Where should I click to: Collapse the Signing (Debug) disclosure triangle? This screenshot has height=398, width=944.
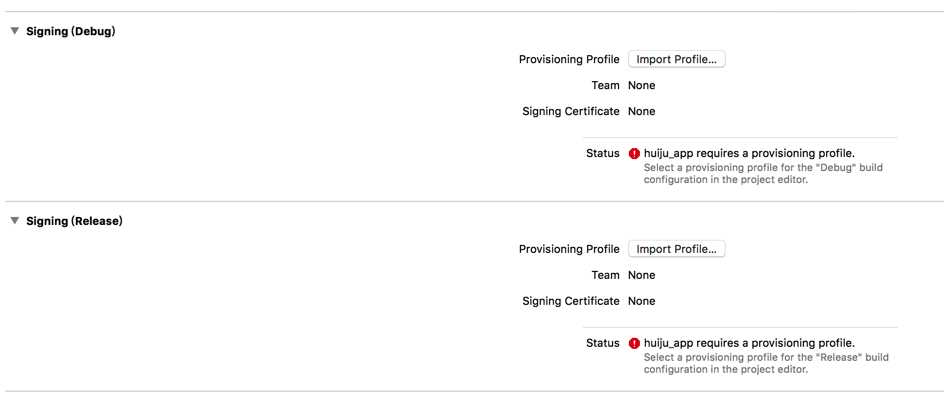coord(15,31)
